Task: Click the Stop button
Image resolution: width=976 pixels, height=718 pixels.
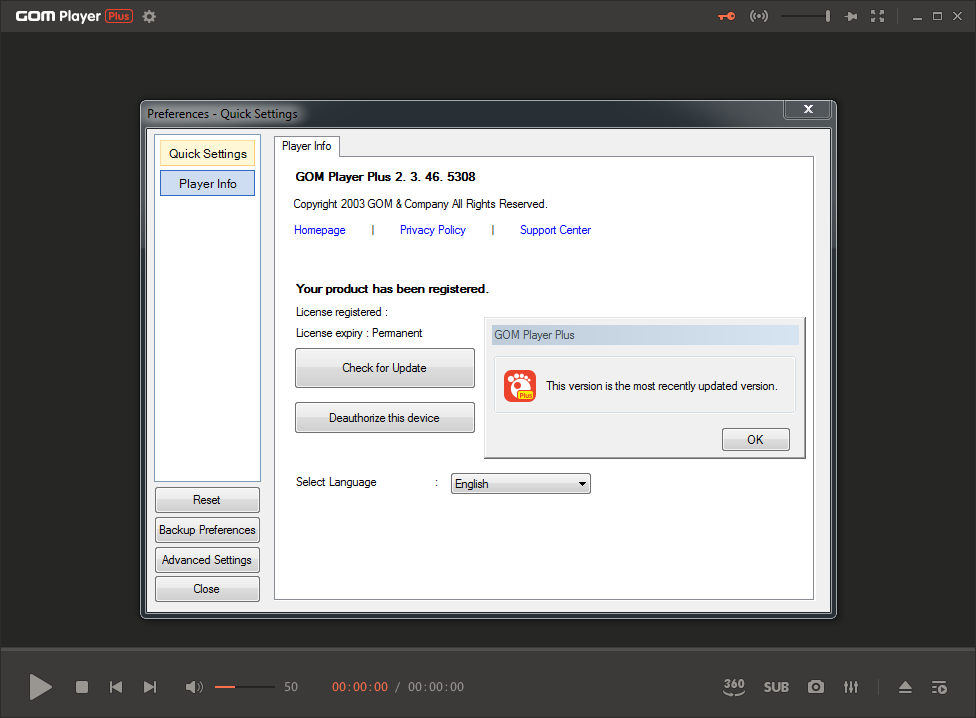Action: 82,687
